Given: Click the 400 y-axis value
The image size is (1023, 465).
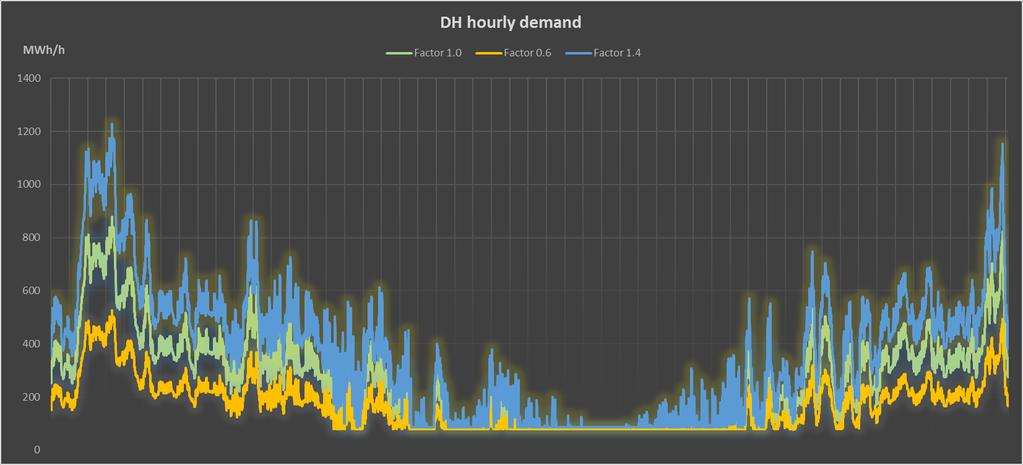Looking at the screenshot, I should (33, 344).
